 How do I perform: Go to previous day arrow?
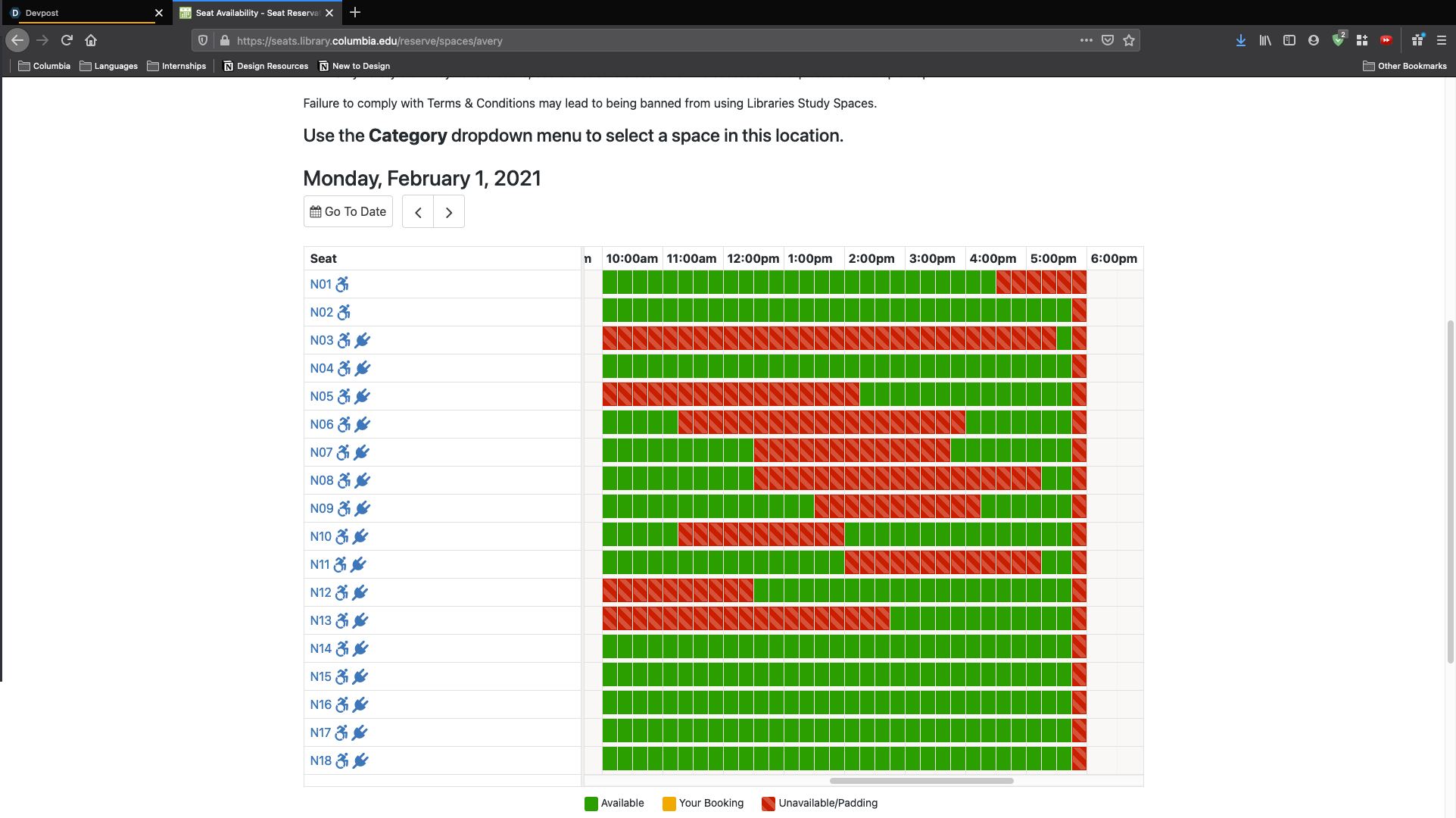(418, 212)
